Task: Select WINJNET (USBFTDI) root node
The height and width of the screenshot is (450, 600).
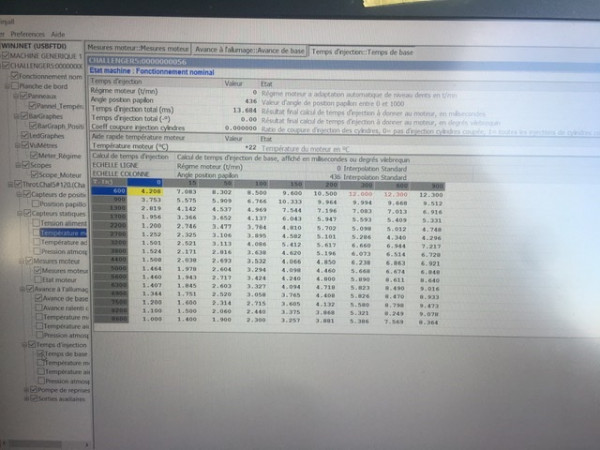Action: coord(34,46)
